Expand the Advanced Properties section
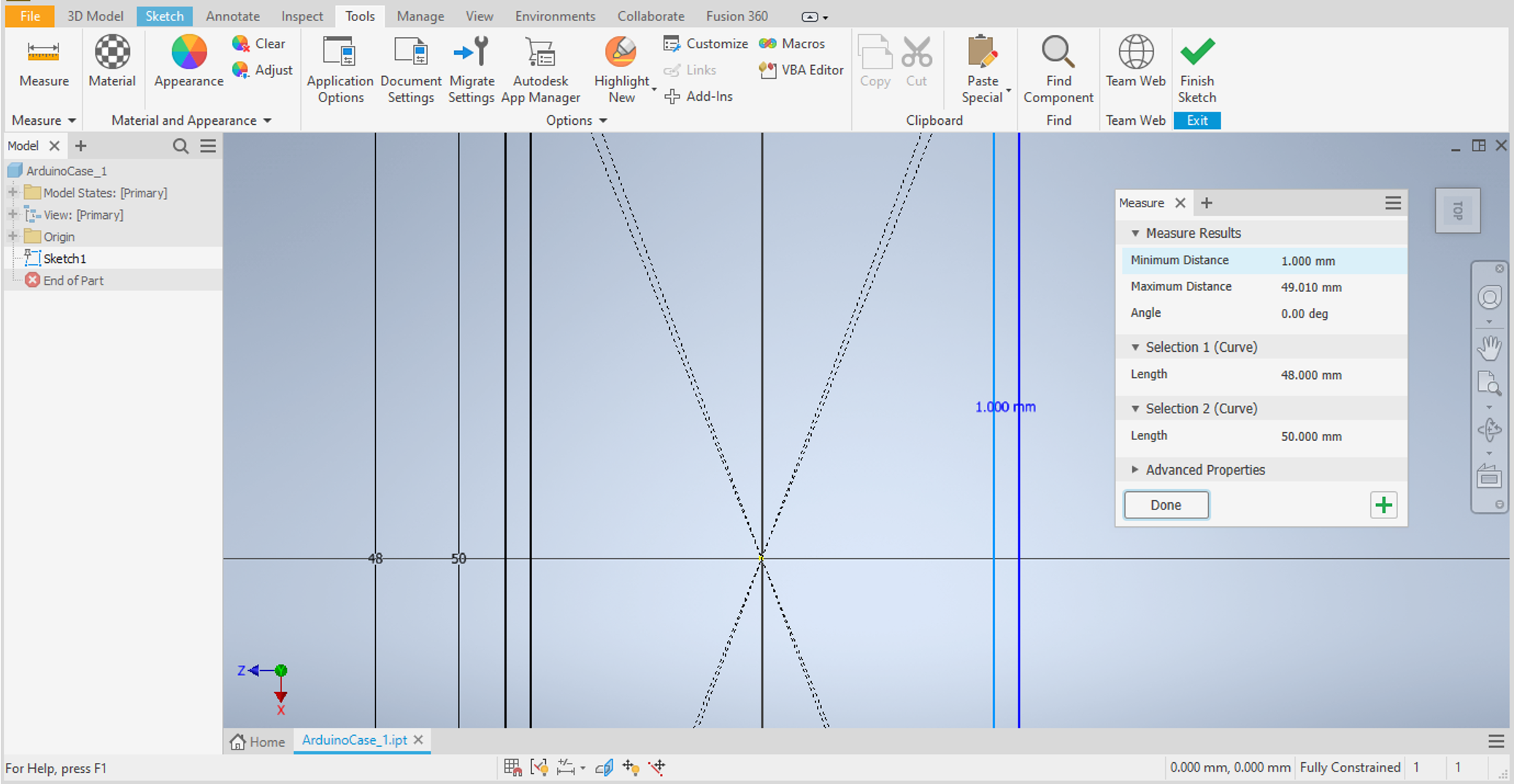Screen dimensions: 1514x784 click(x=1135, y=470)
